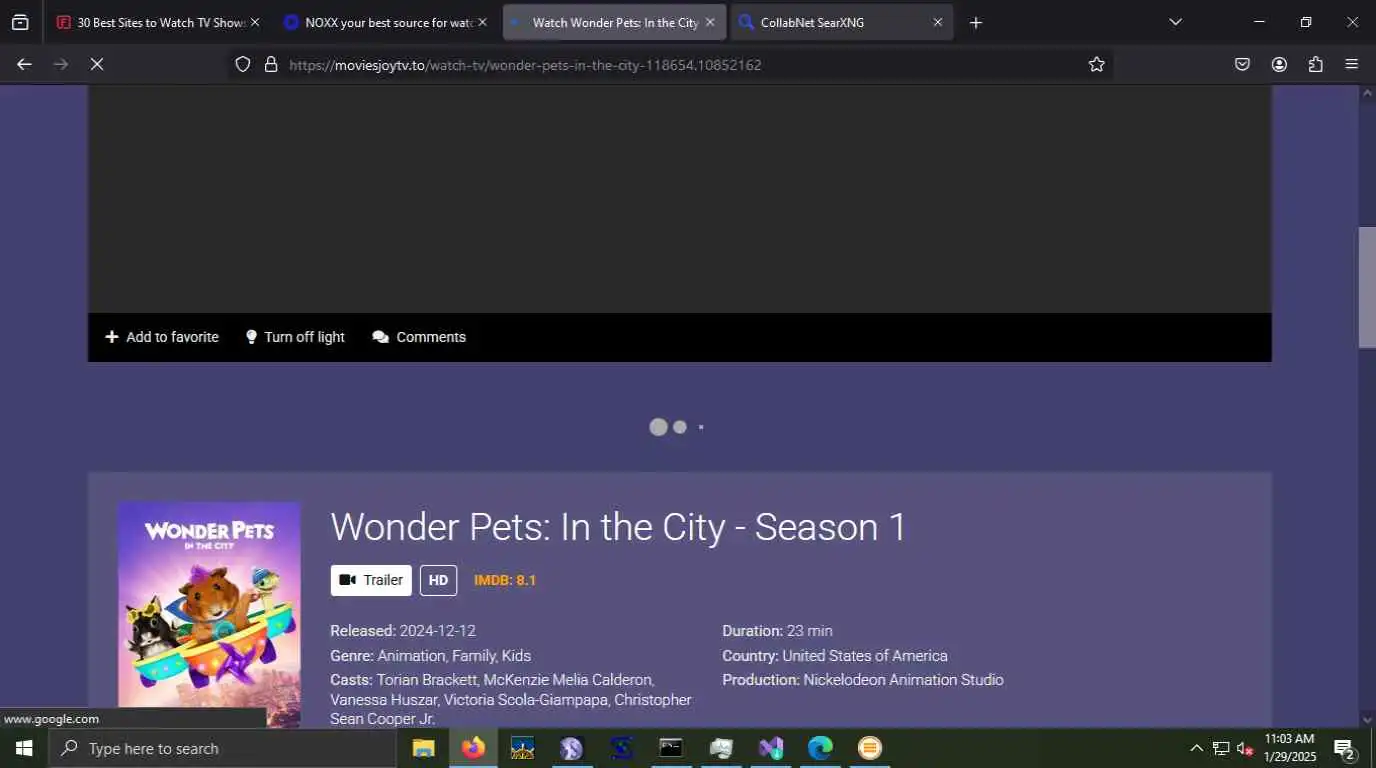
Task: Open File Explorer from taskbar
Action: 424,748
